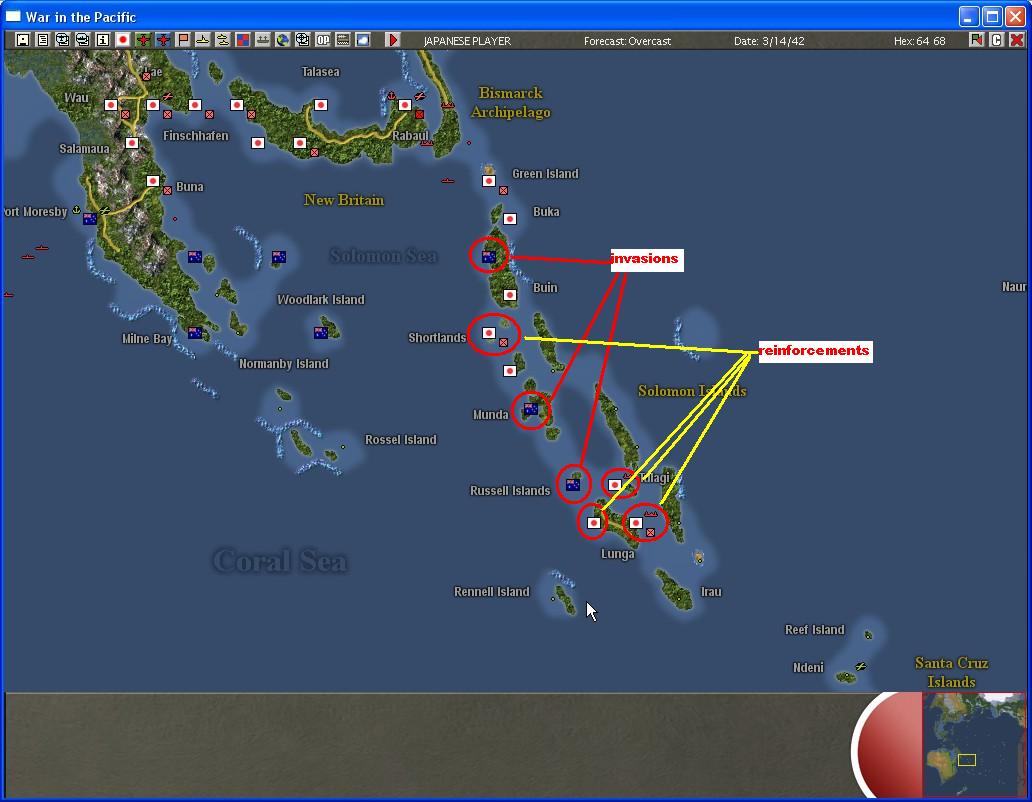Open the boxed aircraft list icon
This screenshot has width=1032, height=802.
(63, 40)
